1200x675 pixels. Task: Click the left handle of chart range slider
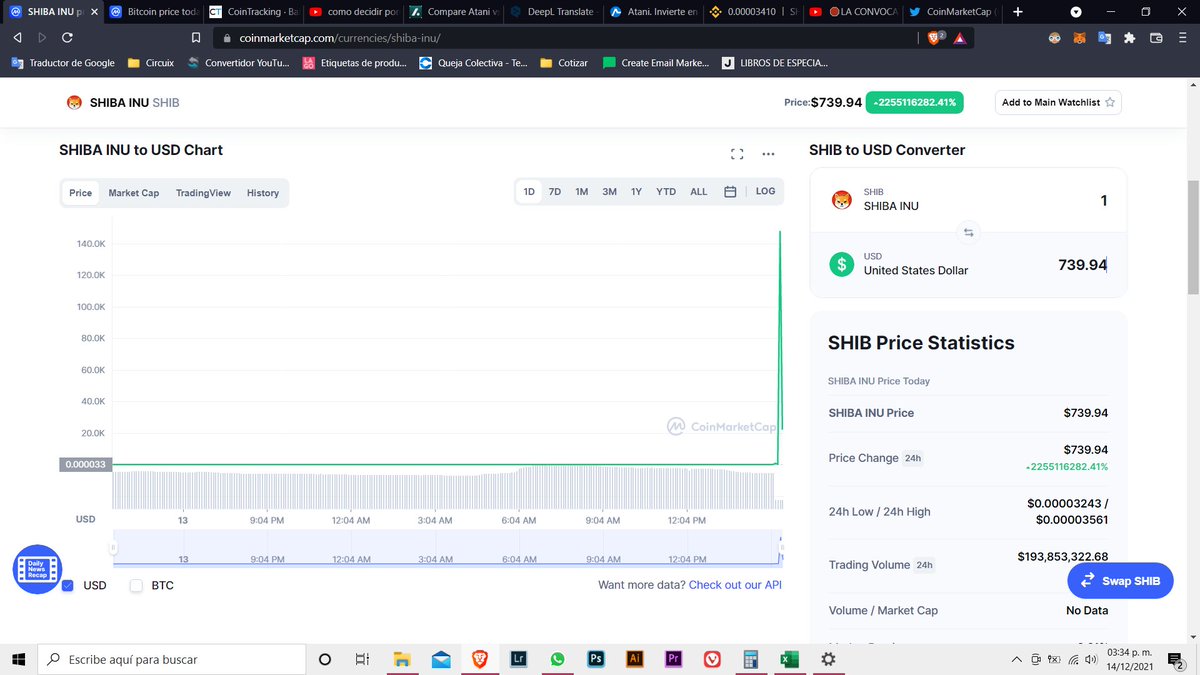(x=113, y=548)
